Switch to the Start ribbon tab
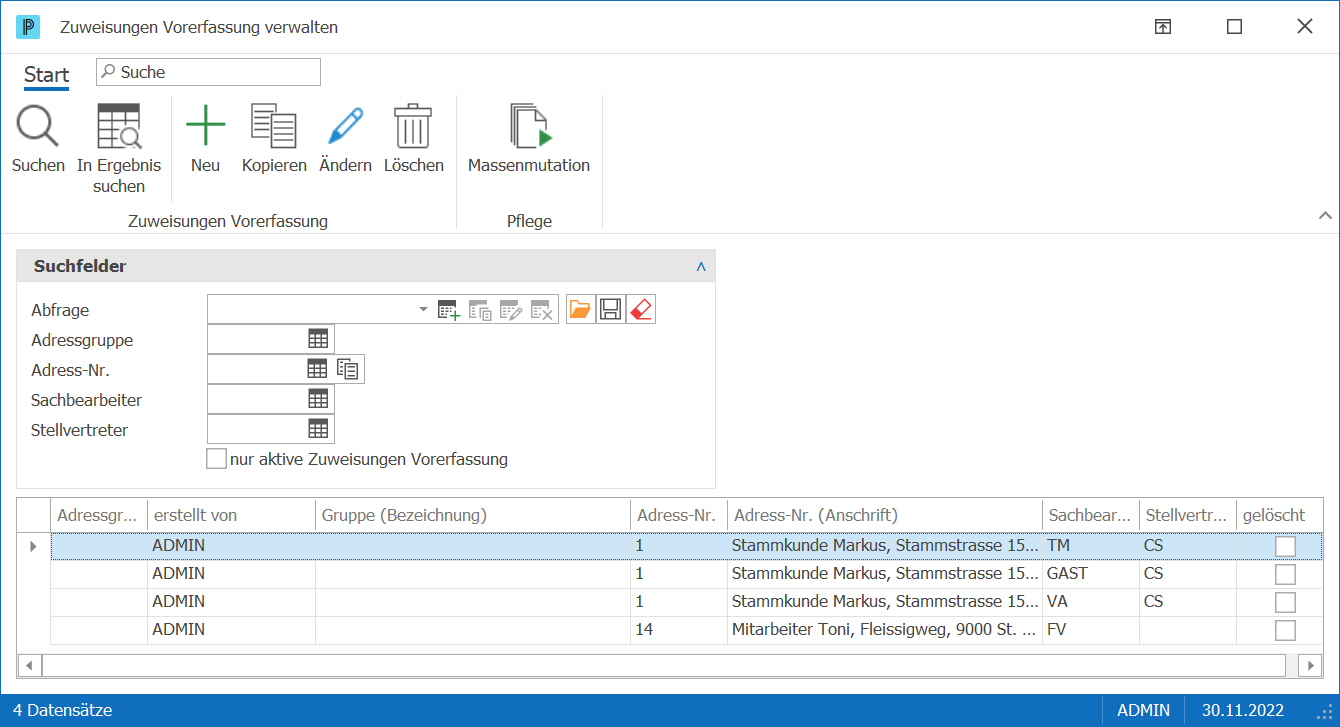The height and width of the screenshot is (727, 1340). tap(47, 75)
